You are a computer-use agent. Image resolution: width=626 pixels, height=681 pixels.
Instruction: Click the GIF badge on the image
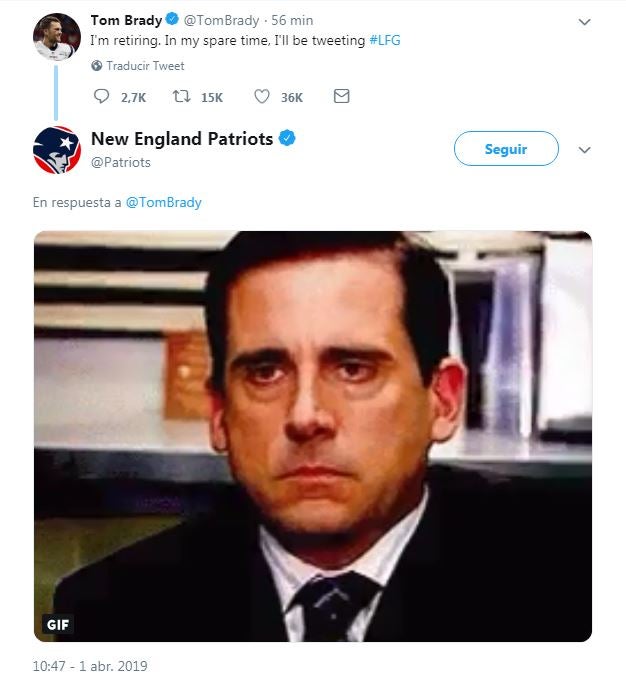click(x=59, y=624)
